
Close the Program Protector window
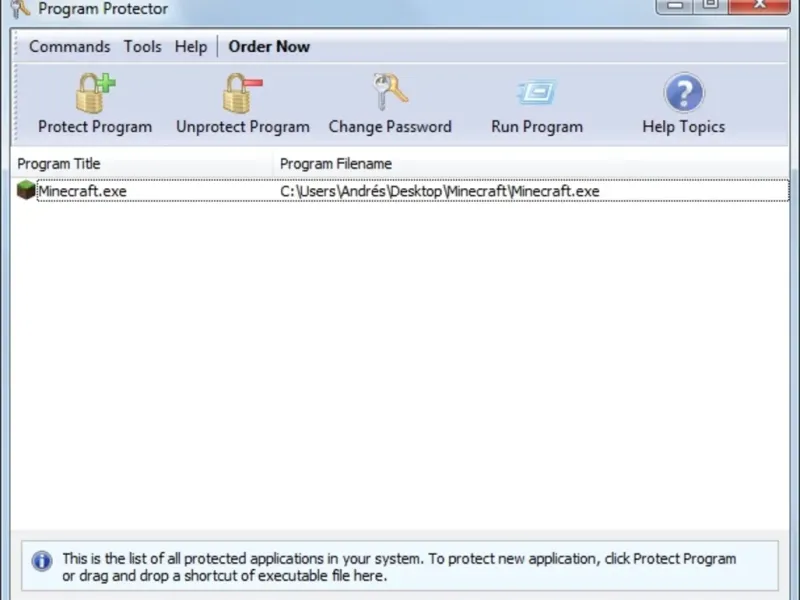pyautogui.click(x=759, y=6)
